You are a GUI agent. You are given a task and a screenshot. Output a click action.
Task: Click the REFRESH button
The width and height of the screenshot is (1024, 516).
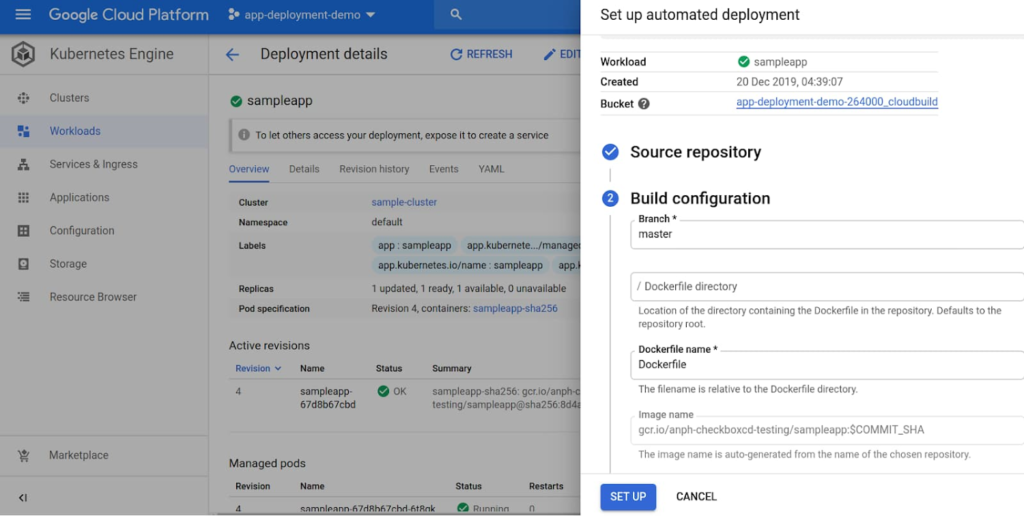[x=481, y=54]
